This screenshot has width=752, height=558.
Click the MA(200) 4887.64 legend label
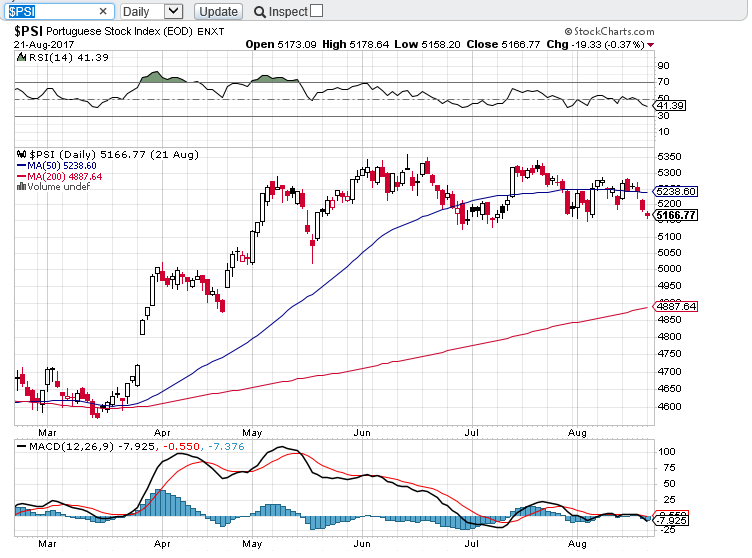click(x=64, y=177)
